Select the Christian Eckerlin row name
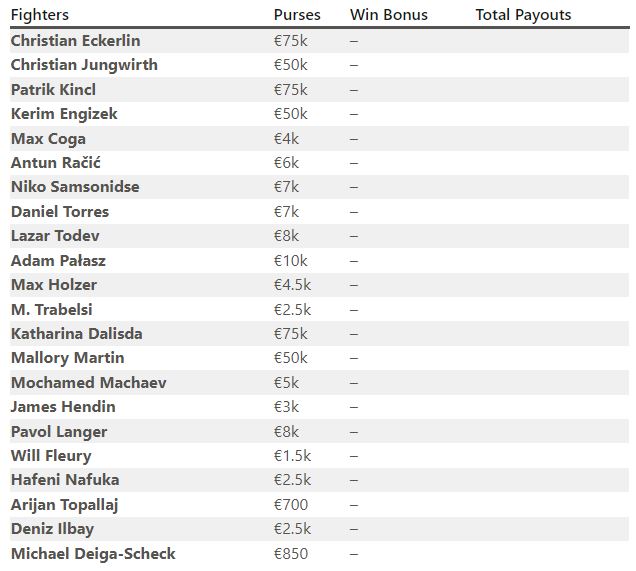Image resolution: width=636 pixels, height=571 pixels. pyautogui.click(x=75, y=41)
